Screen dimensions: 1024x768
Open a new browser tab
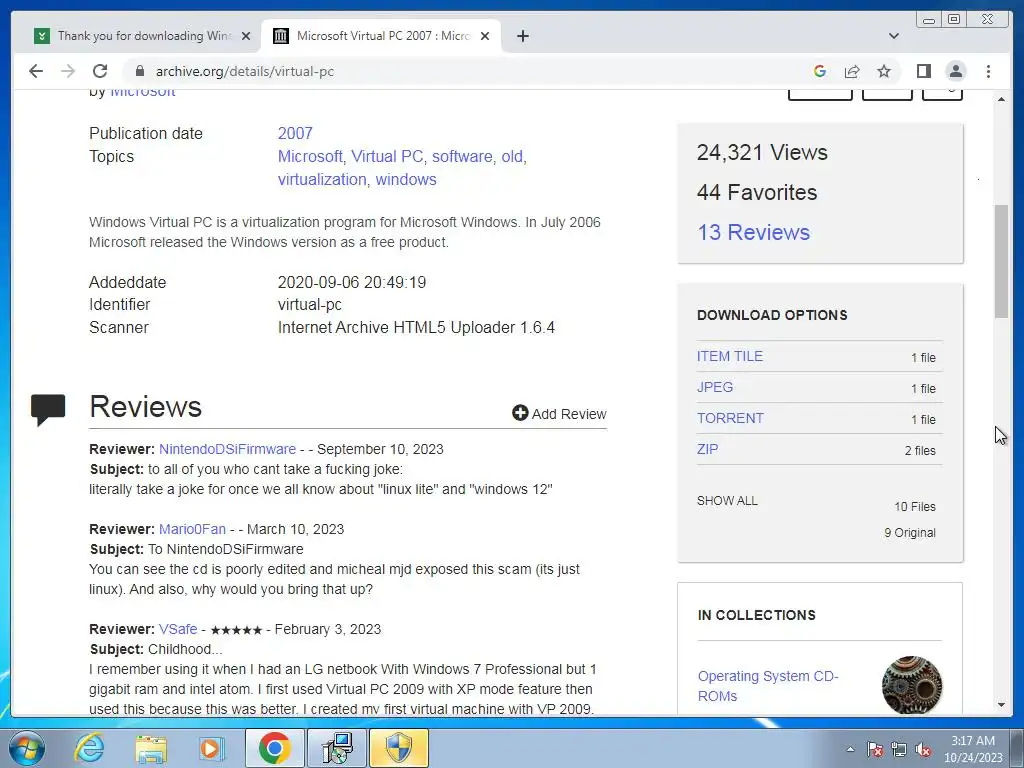[522, 36]
